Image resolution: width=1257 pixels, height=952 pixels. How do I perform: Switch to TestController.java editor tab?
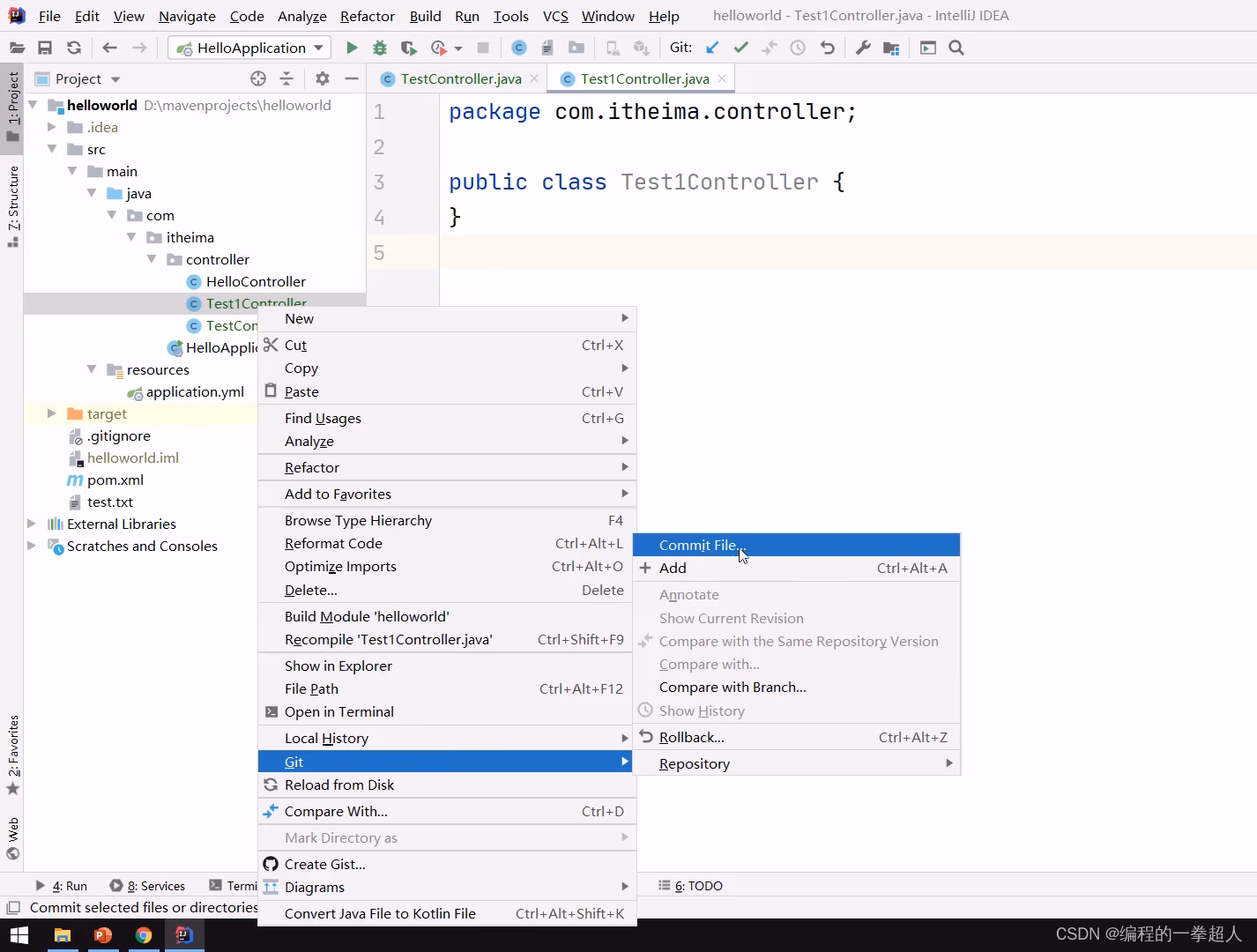click(x=460, y=78)
